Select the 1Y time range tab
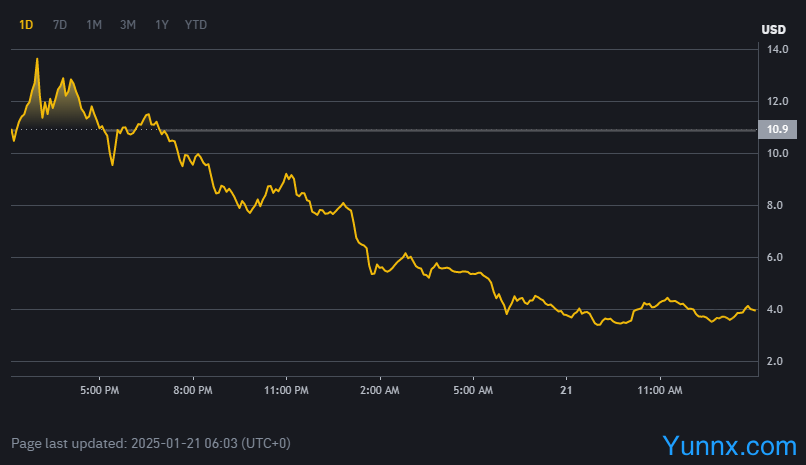This screenshot has width=806, height=465. (x=162, y=25)
